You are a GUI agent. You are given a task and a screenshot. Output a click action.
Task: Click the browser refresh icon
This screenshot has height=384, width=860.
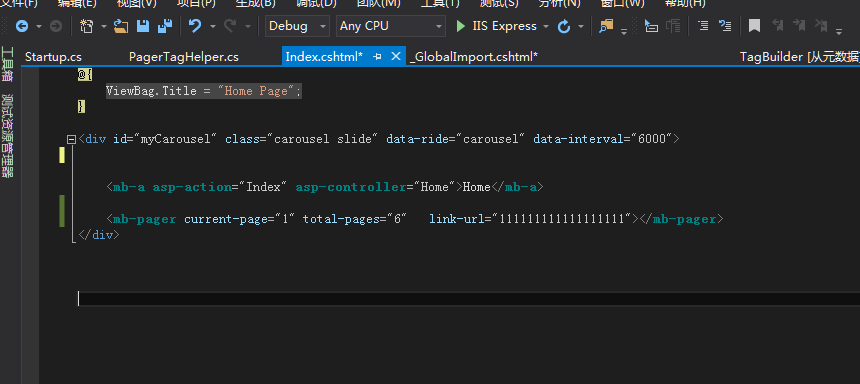click(x=564, y=26)
